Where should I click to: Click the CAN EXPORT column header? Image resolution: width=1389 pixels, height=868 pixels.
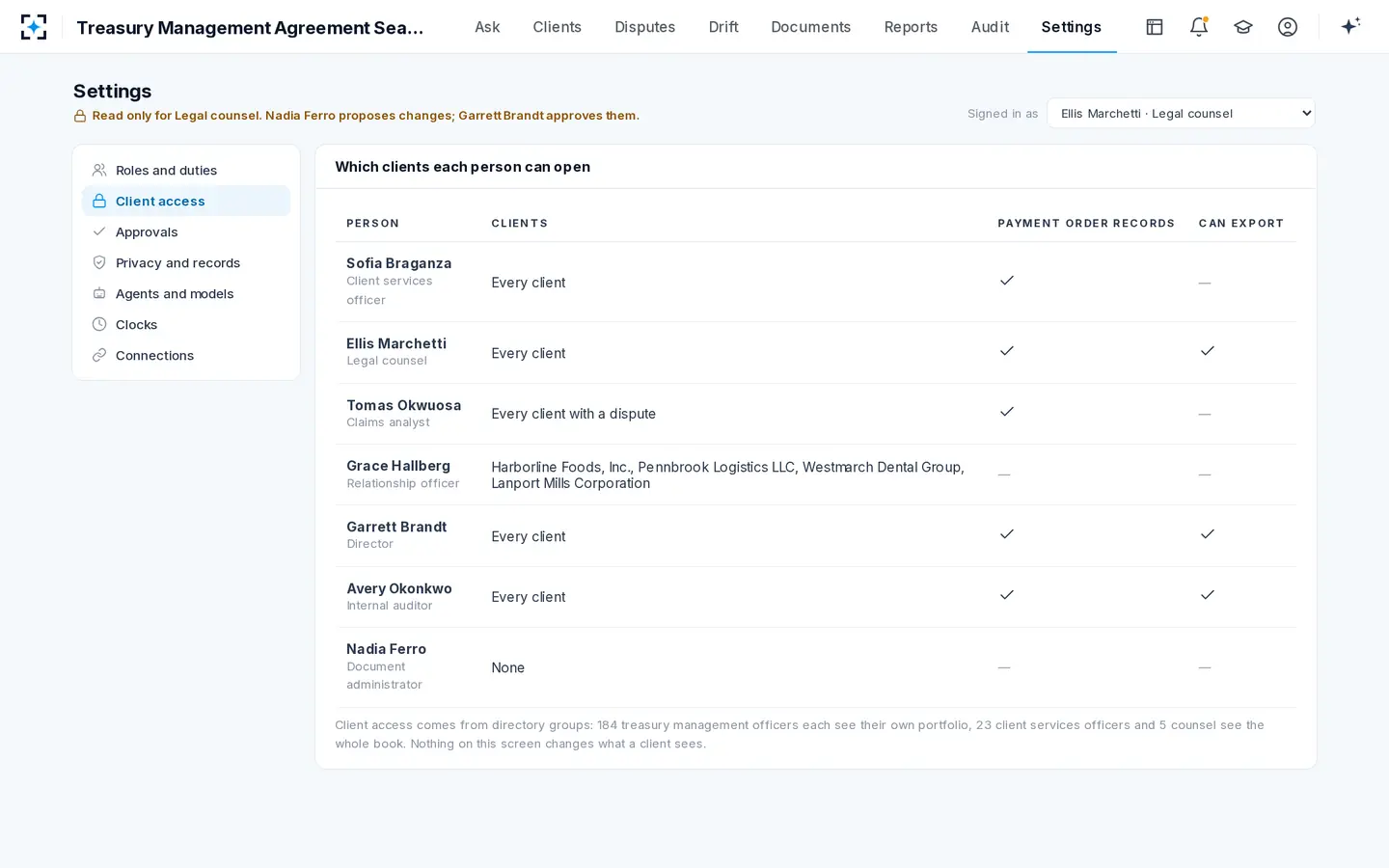(x=1241, y=223)
